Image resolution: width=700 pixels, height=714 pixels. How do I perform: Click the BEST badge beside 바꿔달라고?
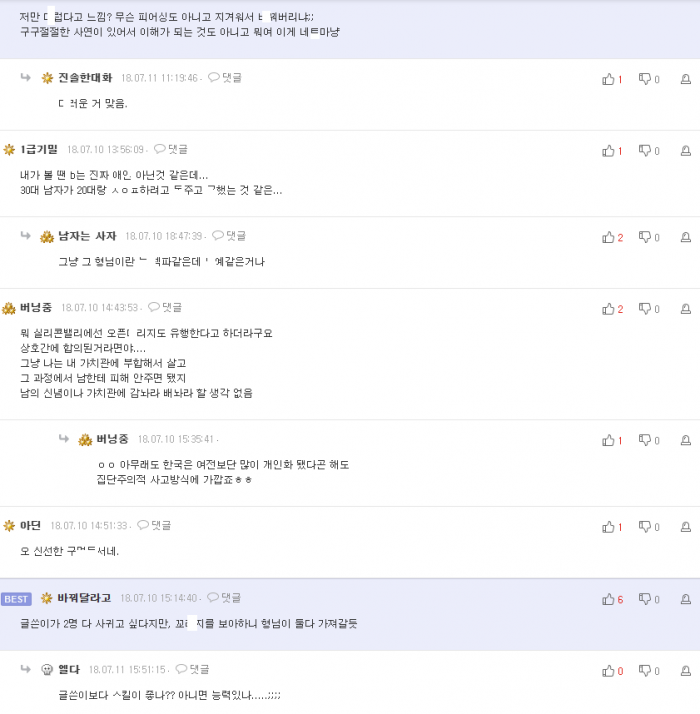(17, 599)
